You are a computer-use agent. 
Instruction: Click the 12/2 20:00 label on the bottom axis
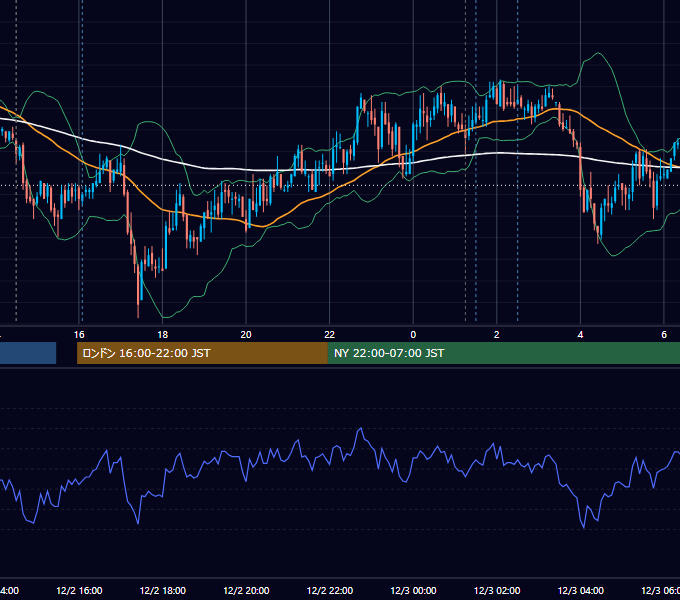(x=246, y=591)
